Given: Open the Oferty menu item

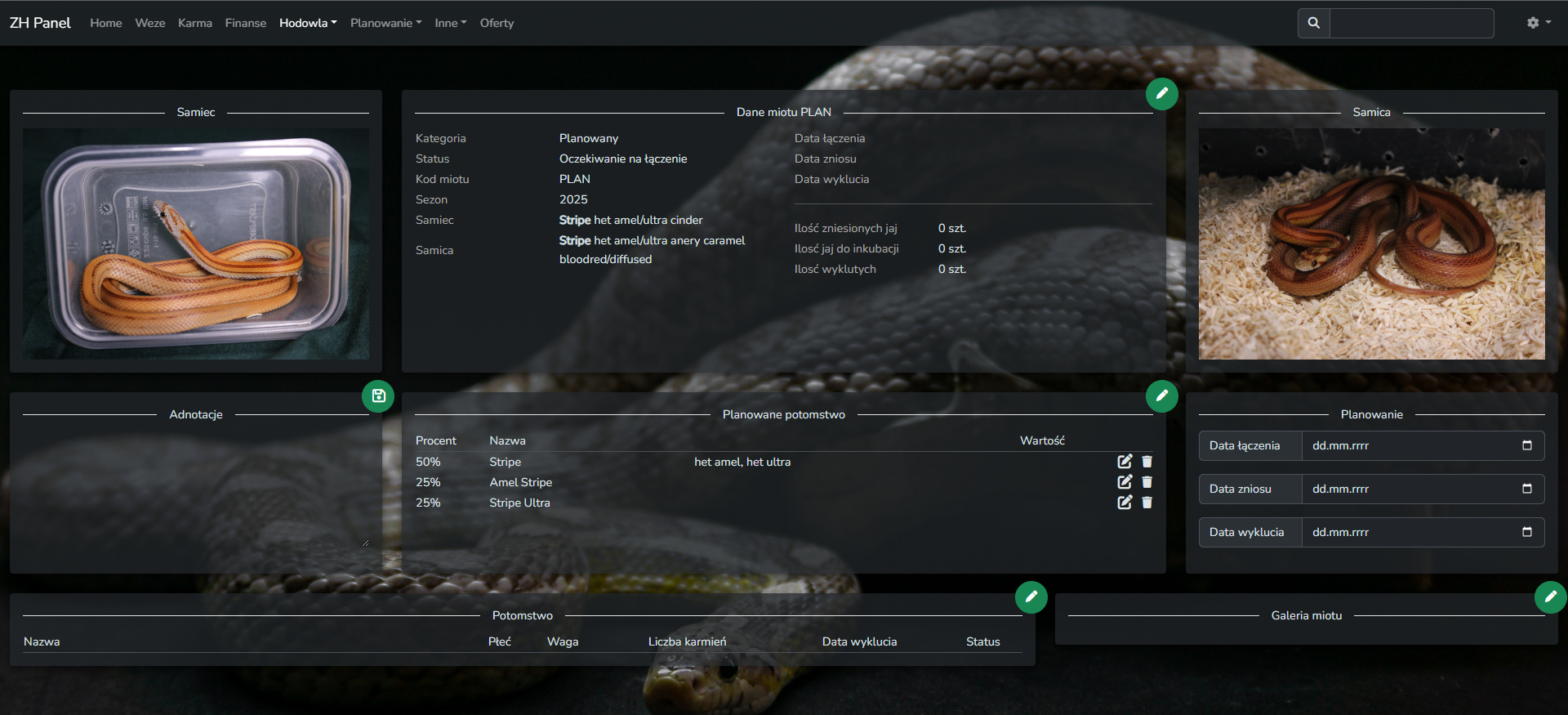Looking at the screenshot, I should (497, 23).
